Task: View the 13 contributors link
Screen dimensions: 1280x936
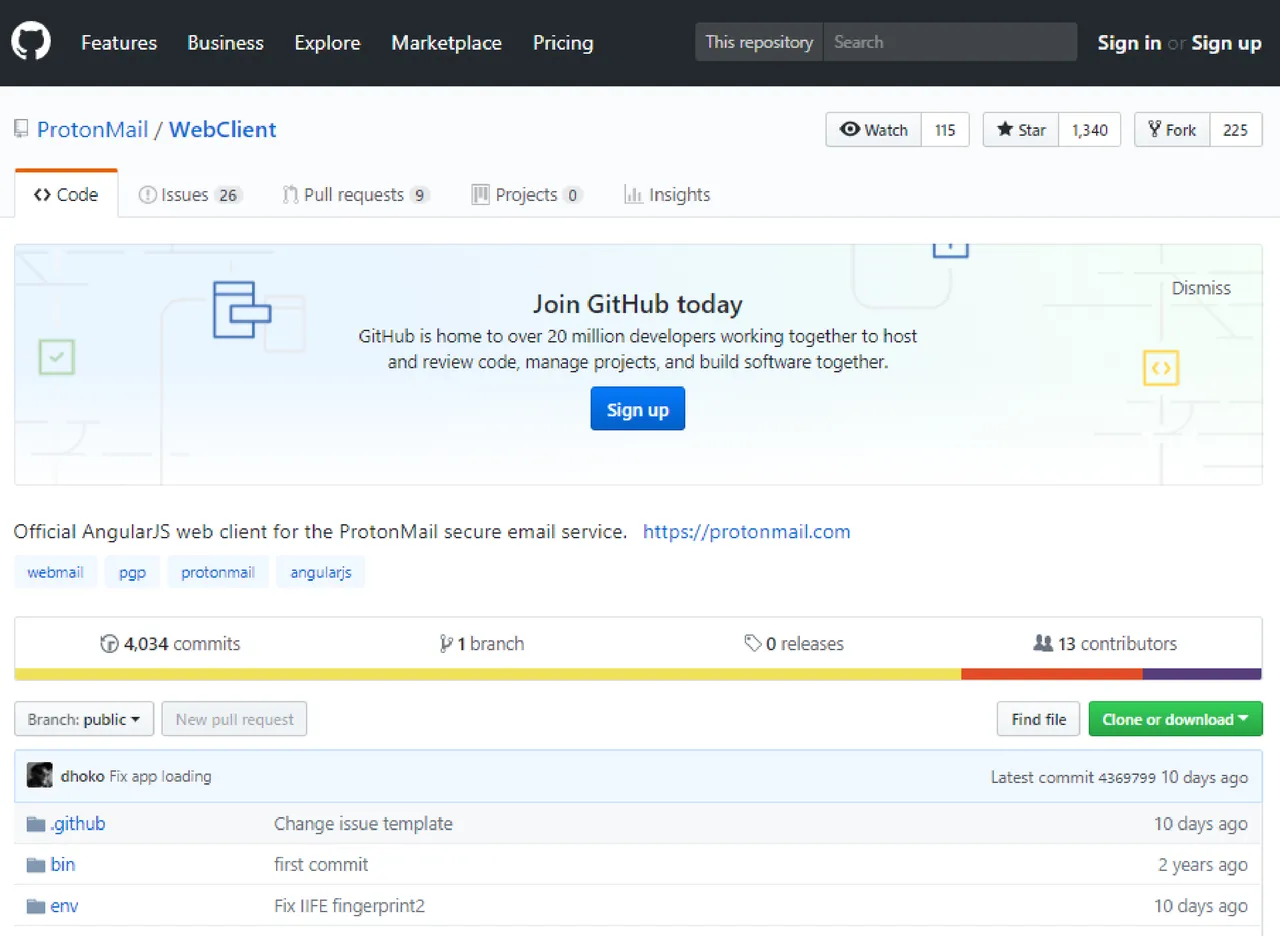Action: 1105,644
